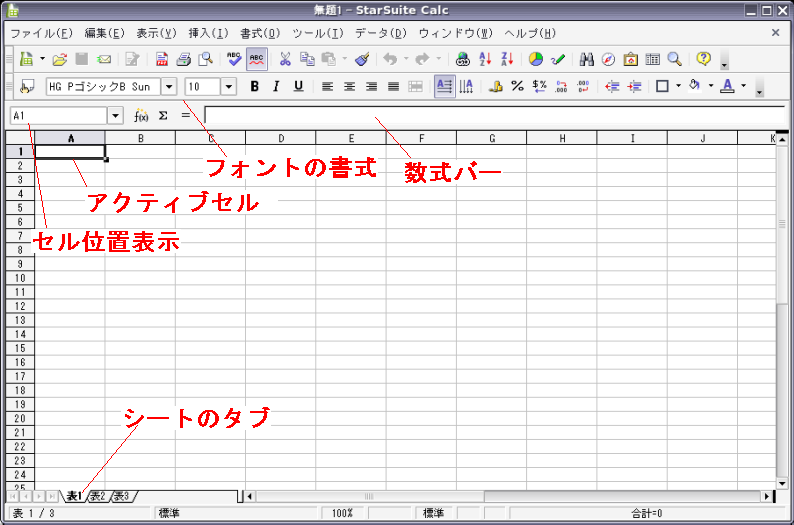This screenshot has height=525, width=794.
Task: Click the Cut scissors icon
Action: pyautogui.click(x=285, y=59)
